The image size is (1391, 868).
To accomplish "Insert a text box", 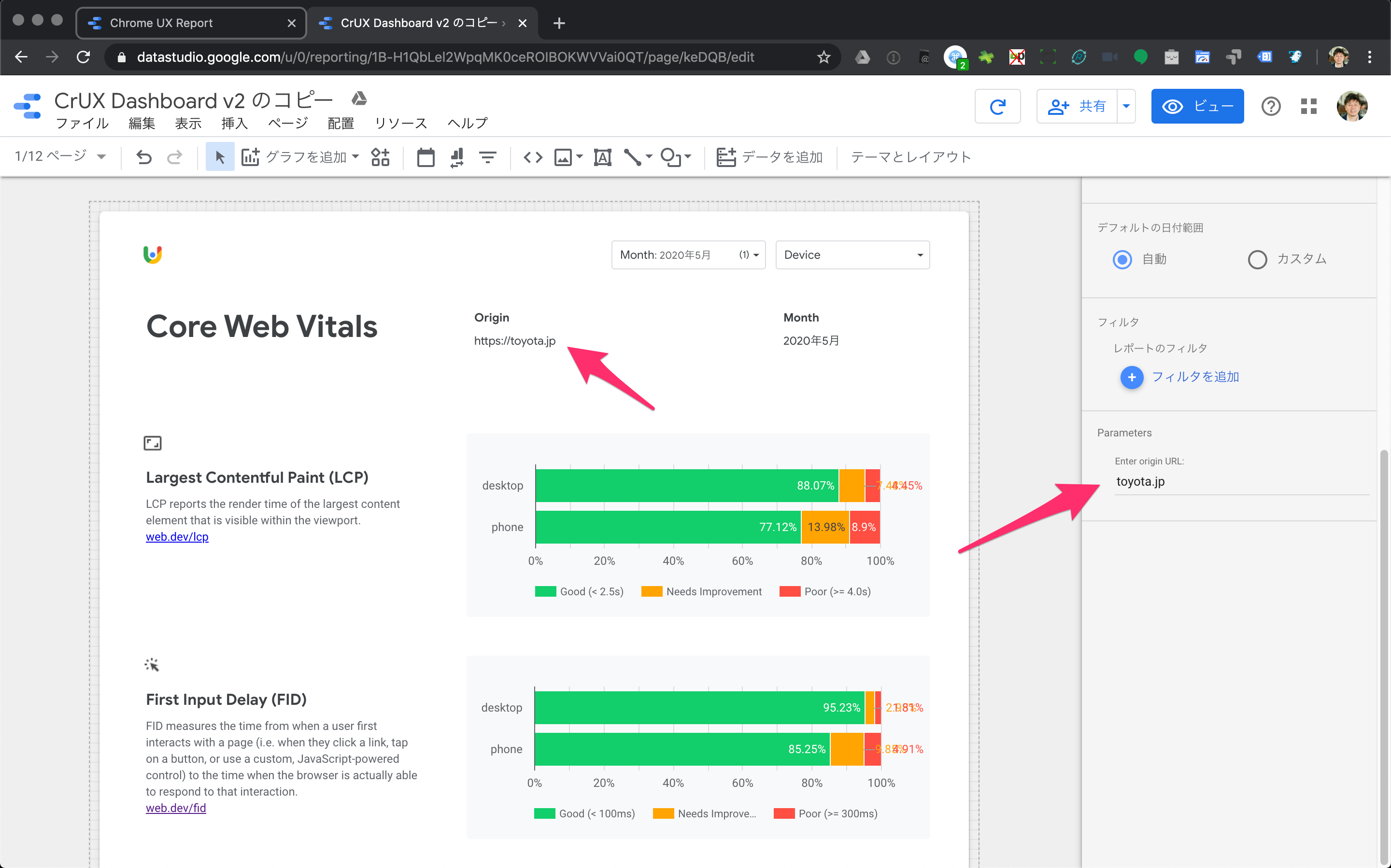I will pyautogui.click(x=602, y=157).
